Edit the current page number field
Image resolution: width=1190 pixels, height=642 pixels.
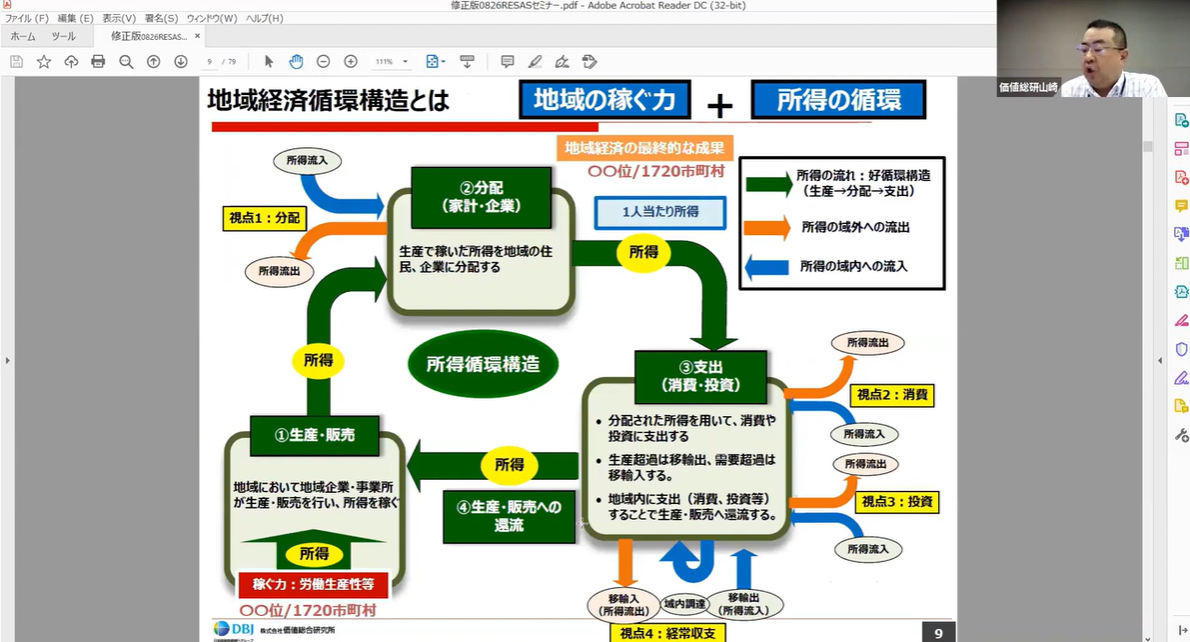tap(209, 61)
